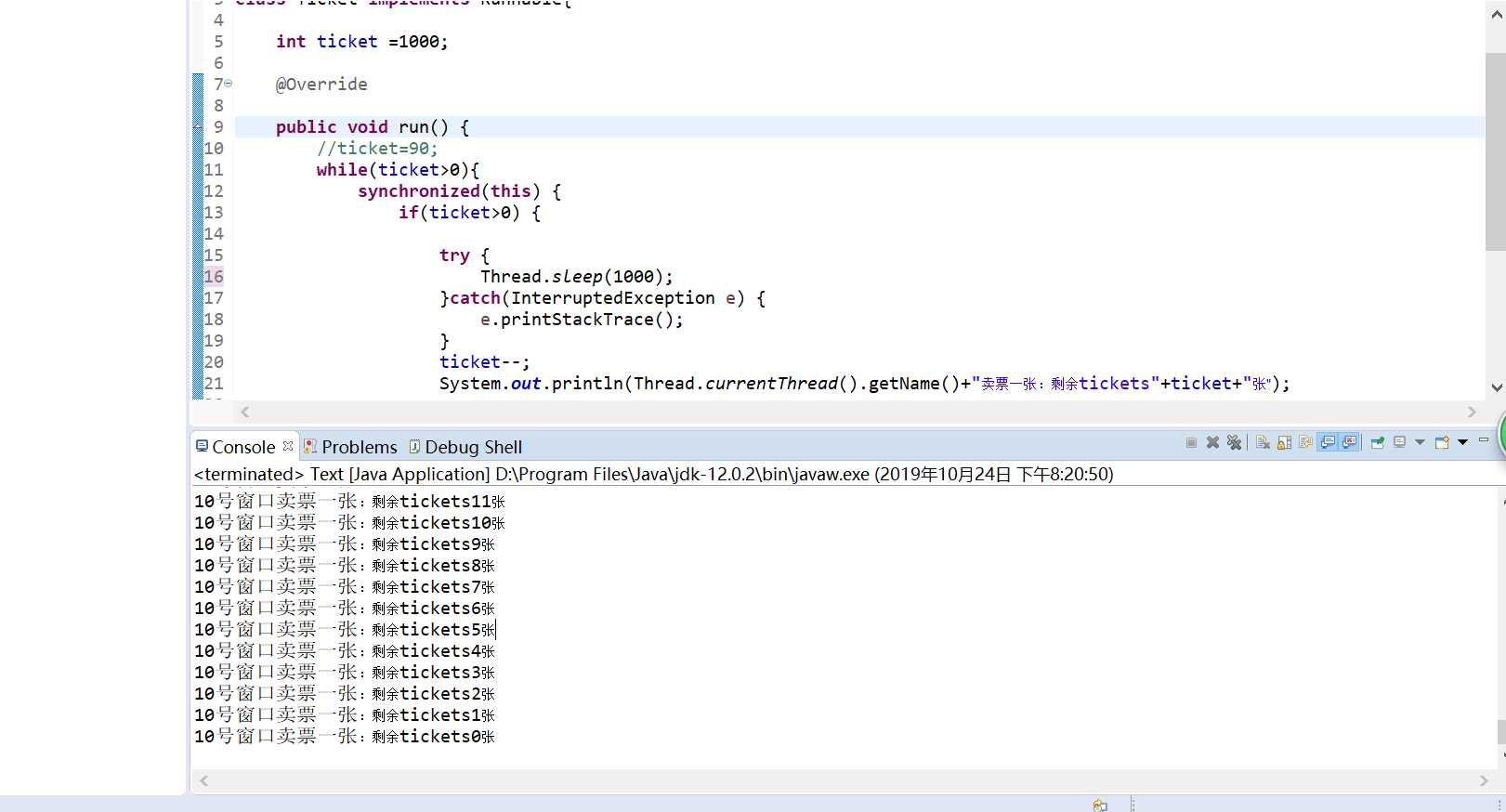Image resolution: width=1506 pixels, height=812 pixels.
Task: Toggle Word Wrap in the Console toolbar
Action: click(1305, 442)
